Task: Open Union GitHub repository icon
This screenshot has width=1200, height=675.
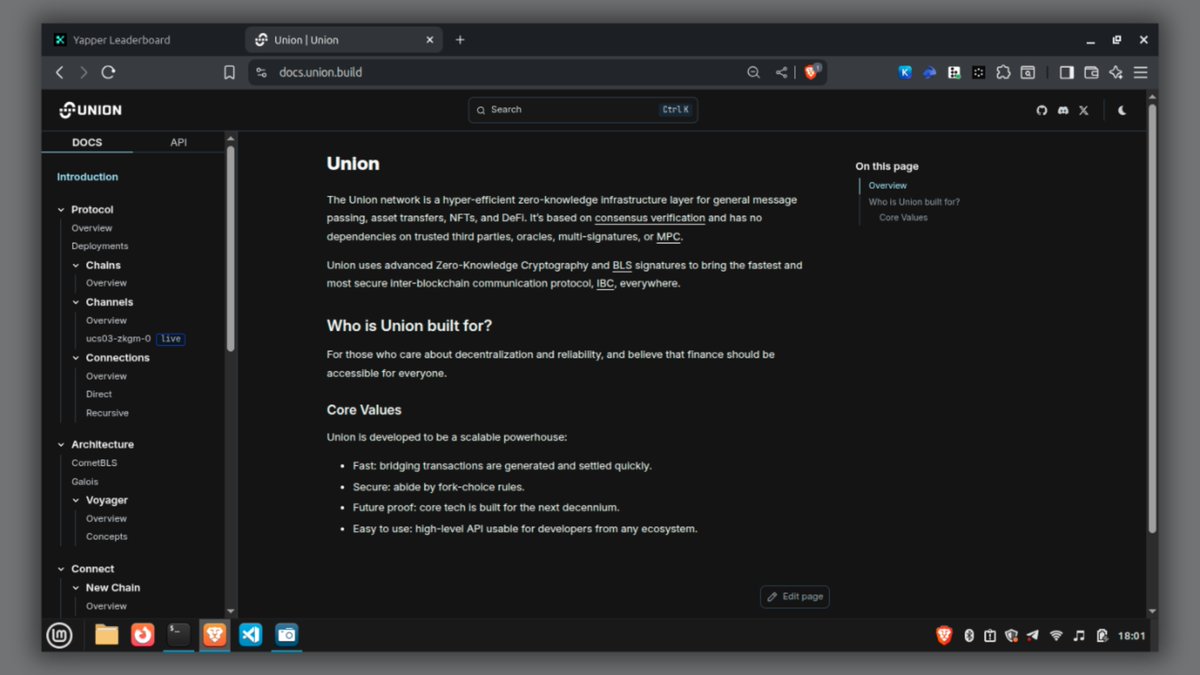Action: click(1041, 110)
